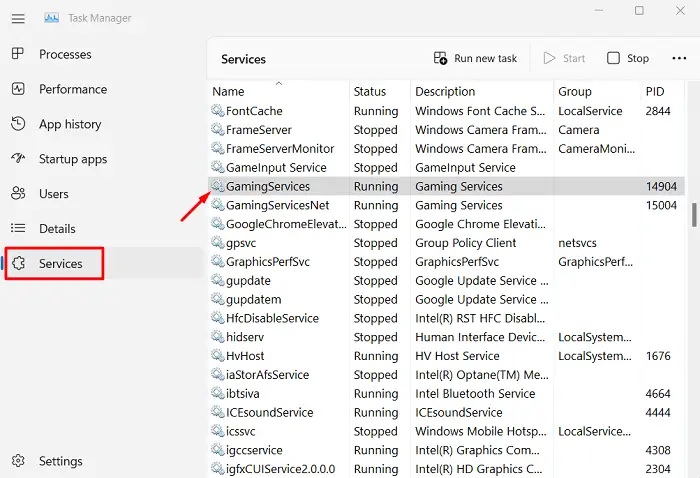Select the App history clock icon

pos(18,124)
